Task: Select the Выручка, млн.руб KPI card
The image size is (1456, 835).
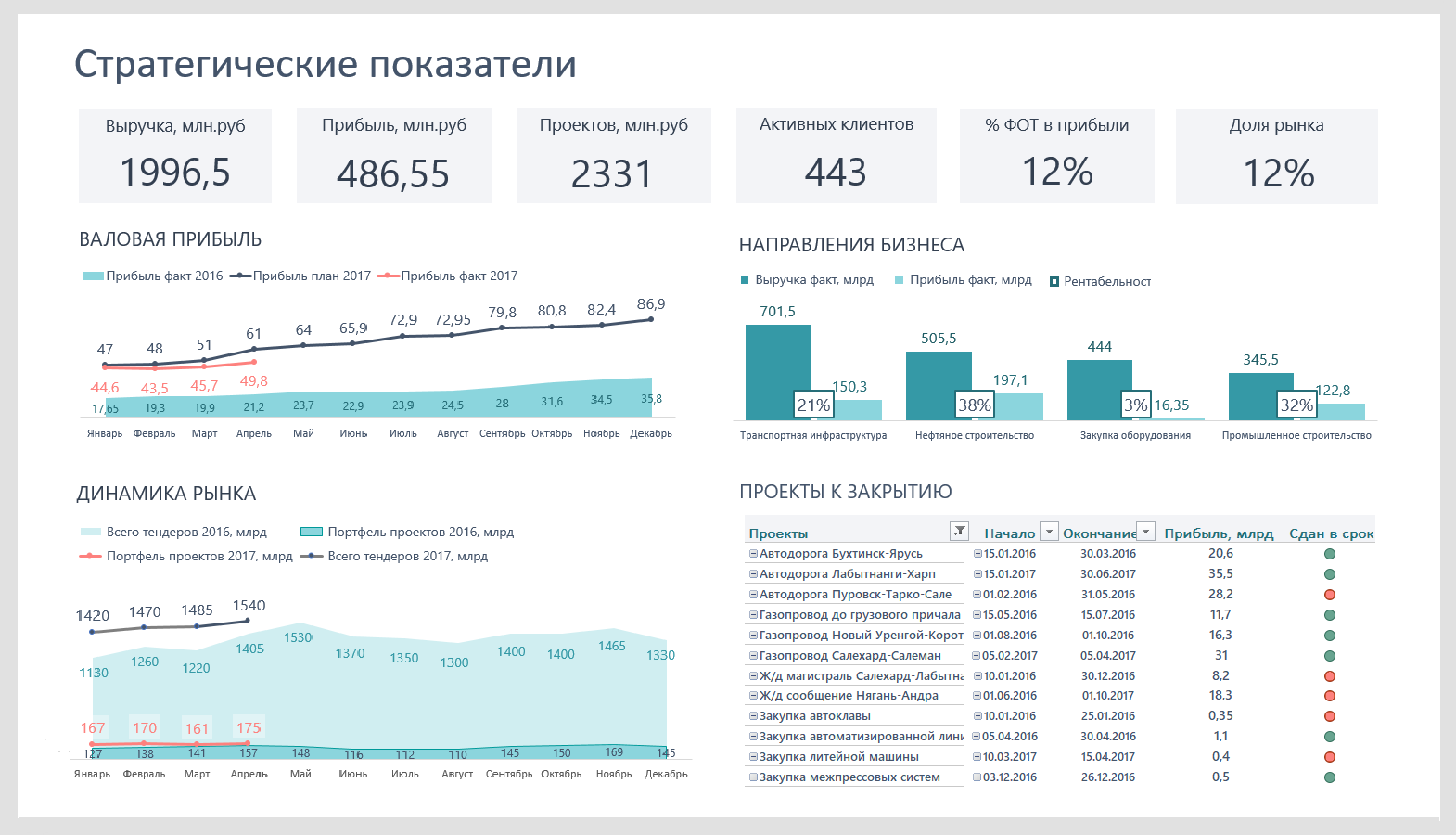Action: 175,155
